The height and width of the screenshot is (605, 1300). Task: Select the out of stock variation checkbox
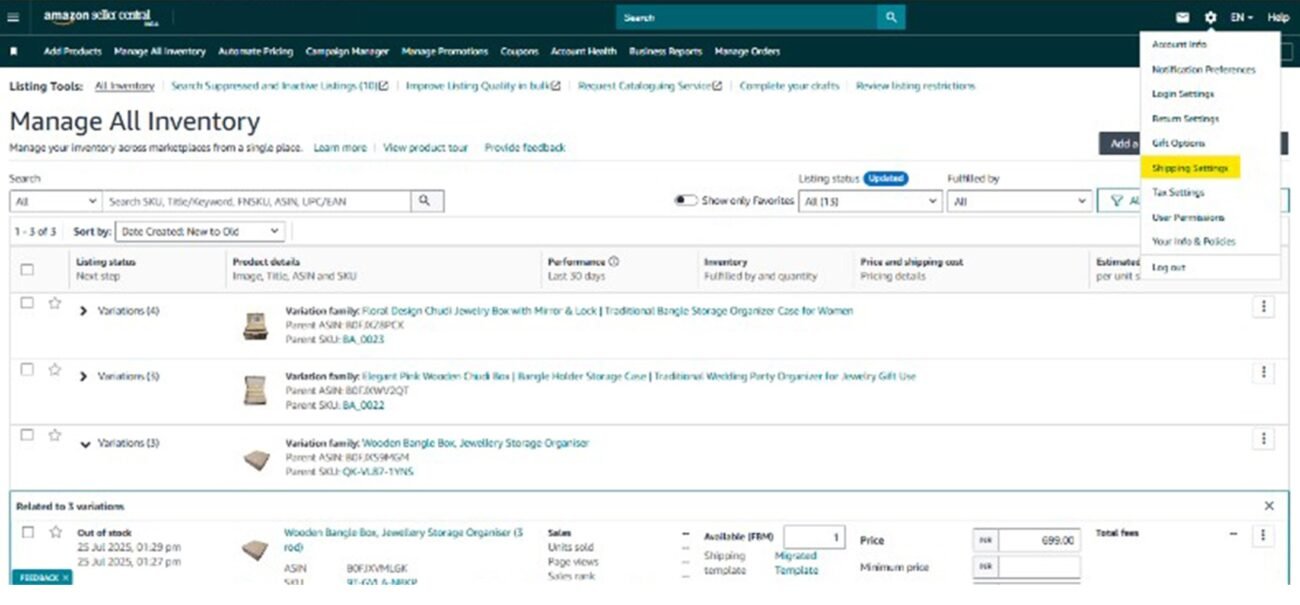[x=27, y=532]
